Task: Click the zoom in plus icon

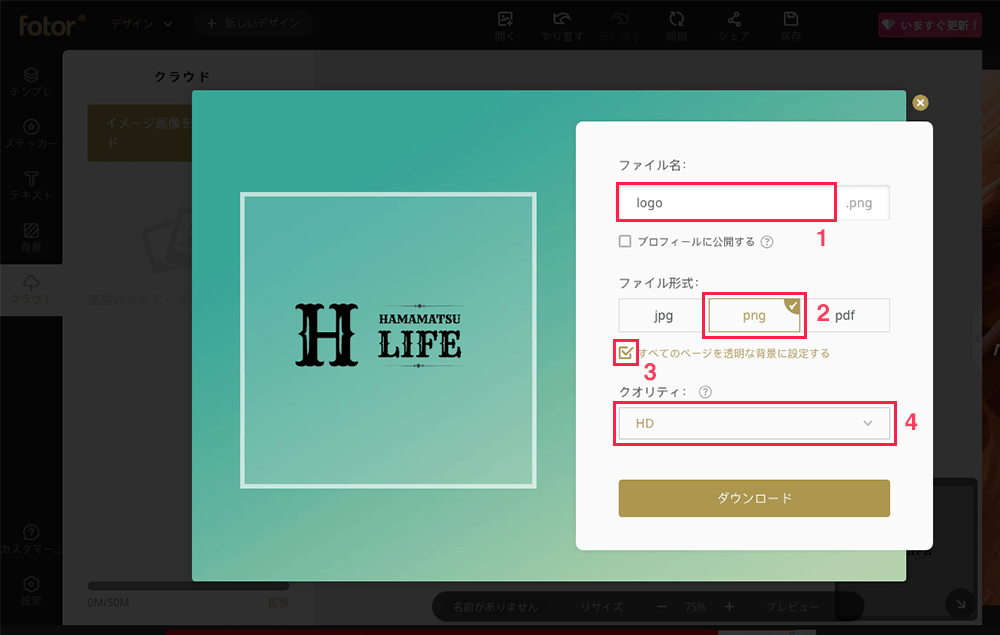Action: coord(729,606)
